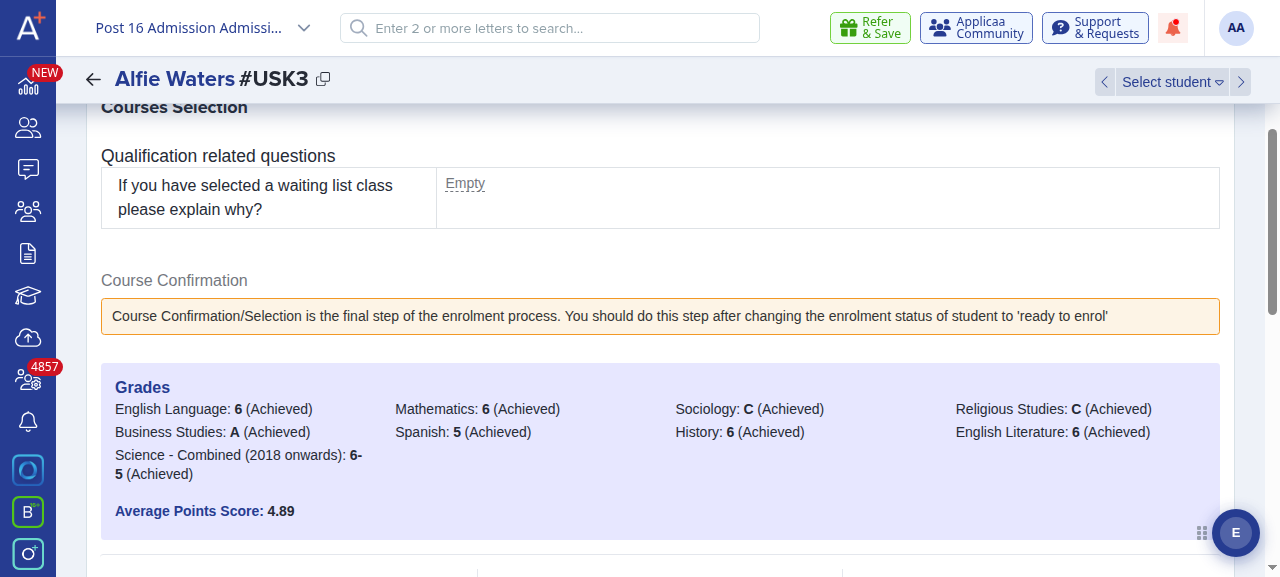The width and height of the screenshot is (1280, 577).
Task: Open Support & Requests button
Action: [1095, 28]
